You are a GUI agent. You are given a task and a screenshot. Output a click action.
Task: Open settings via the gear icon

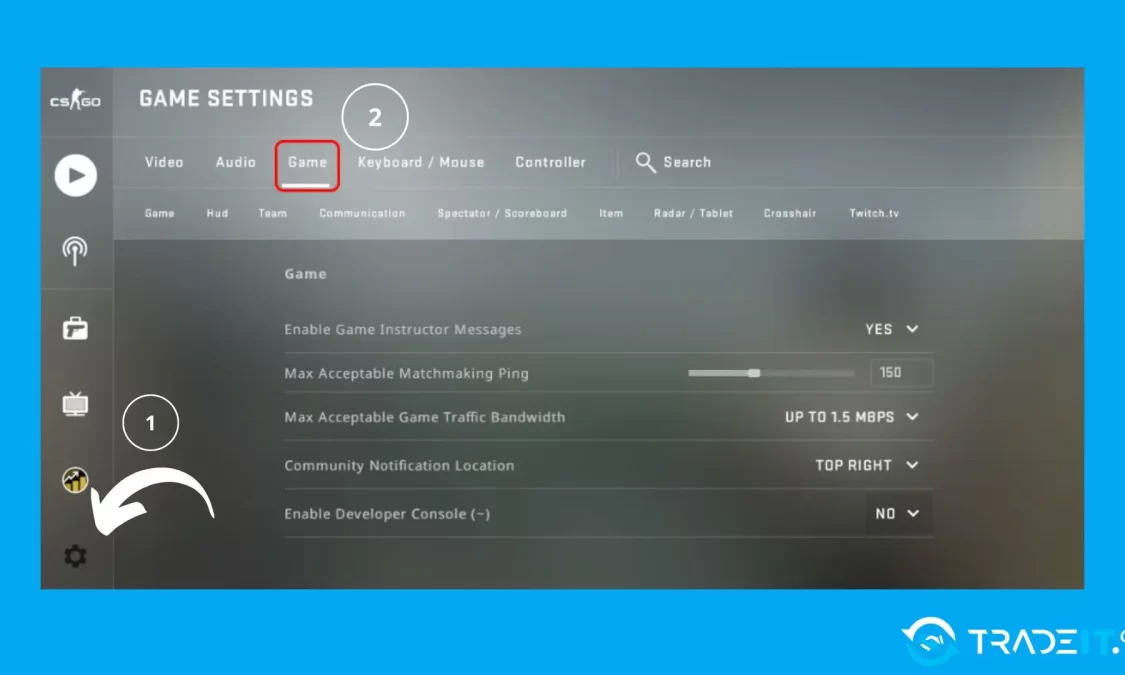(x=75, y=556)
